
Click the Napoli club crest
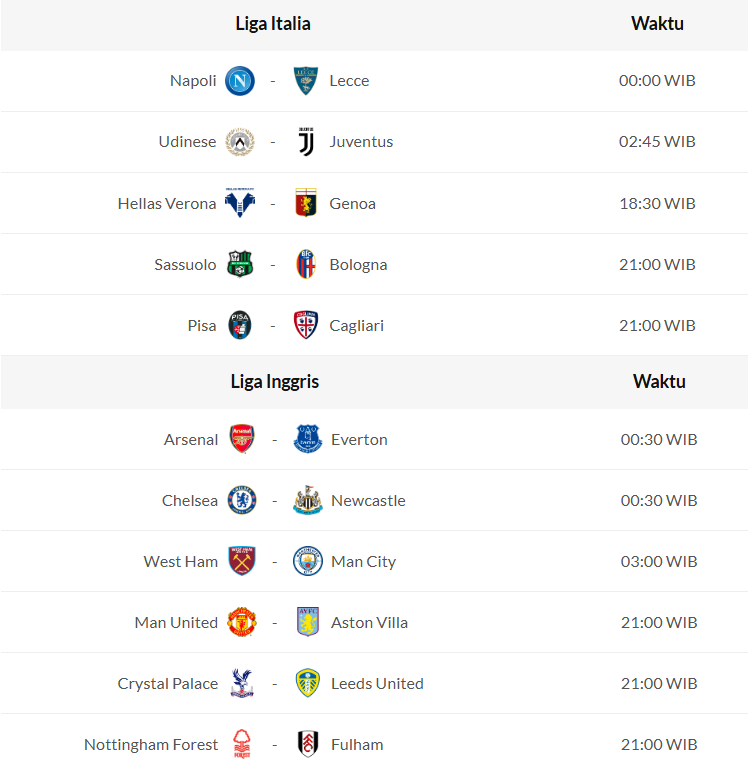pos(240,81)
